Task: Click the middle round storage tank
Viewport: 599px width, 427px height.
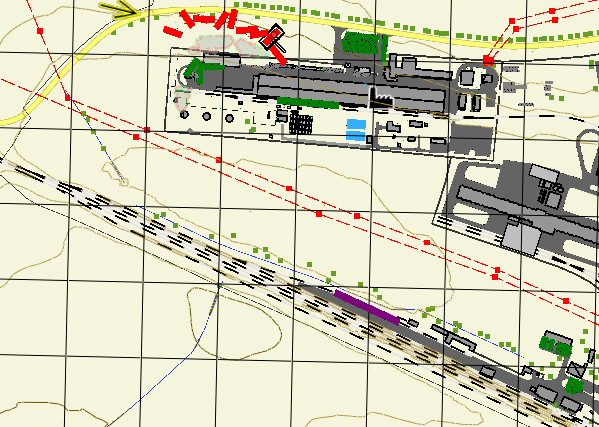Action: 207,116
